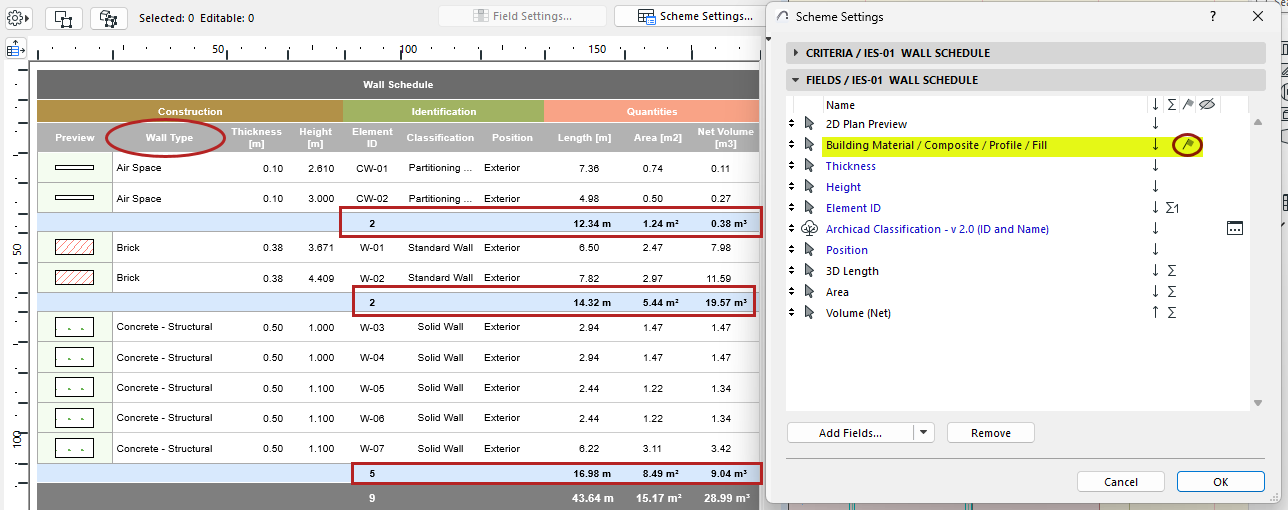Click the select in 3D view icon
The image size is (1288, 510).
point(108,18)
